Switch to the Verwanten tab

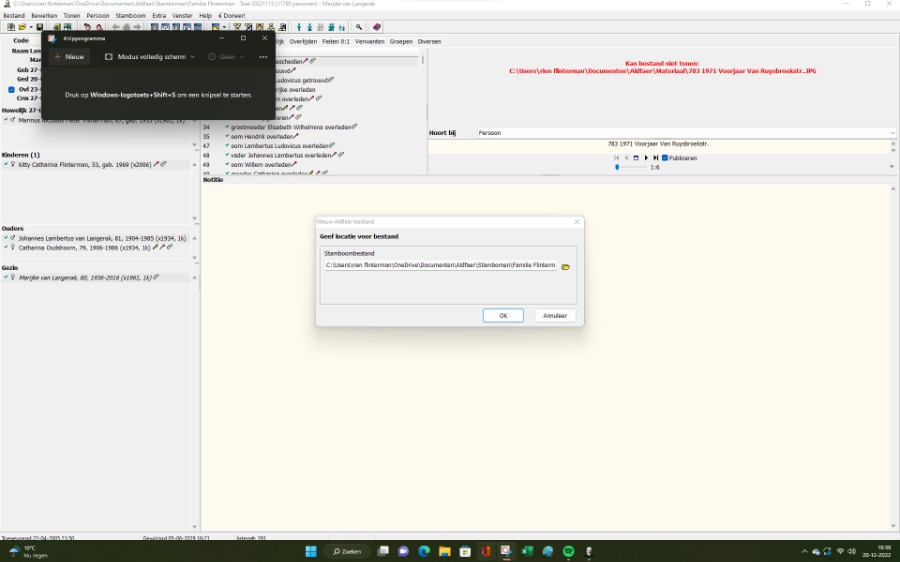click(x=371, y=41)
